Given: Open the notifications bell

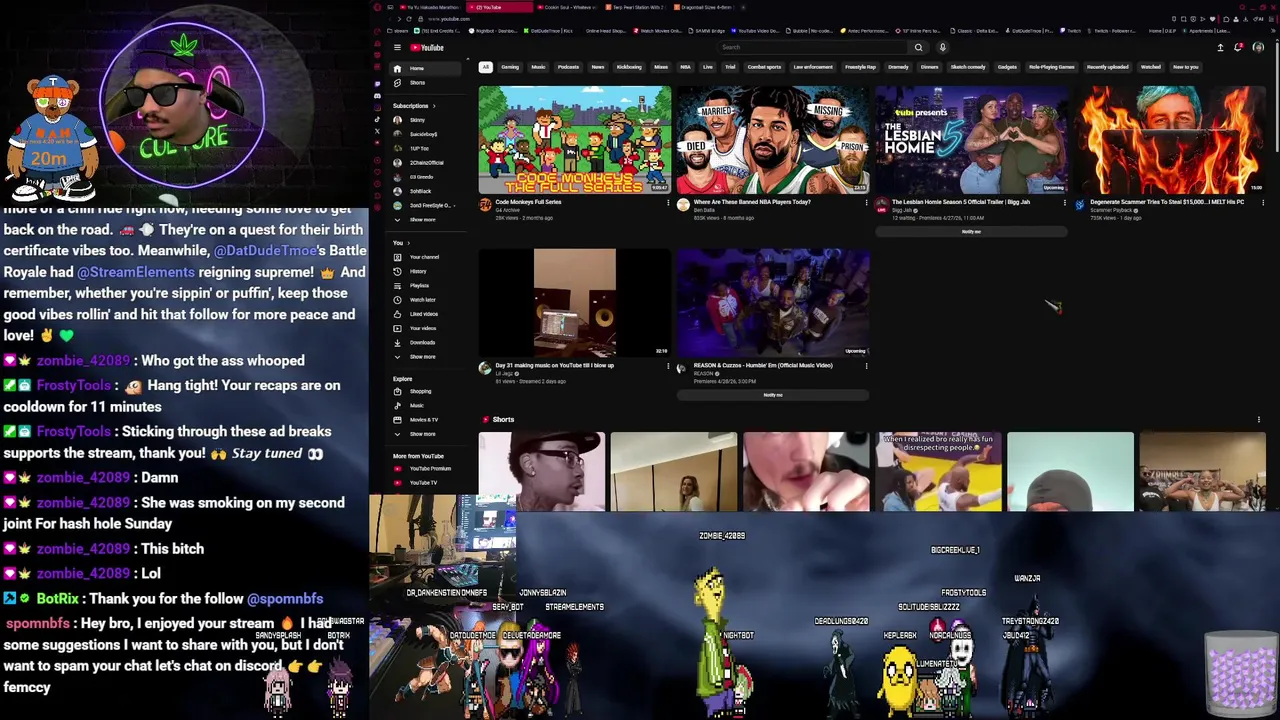Looking at the screenshot, I should 1239,47.
